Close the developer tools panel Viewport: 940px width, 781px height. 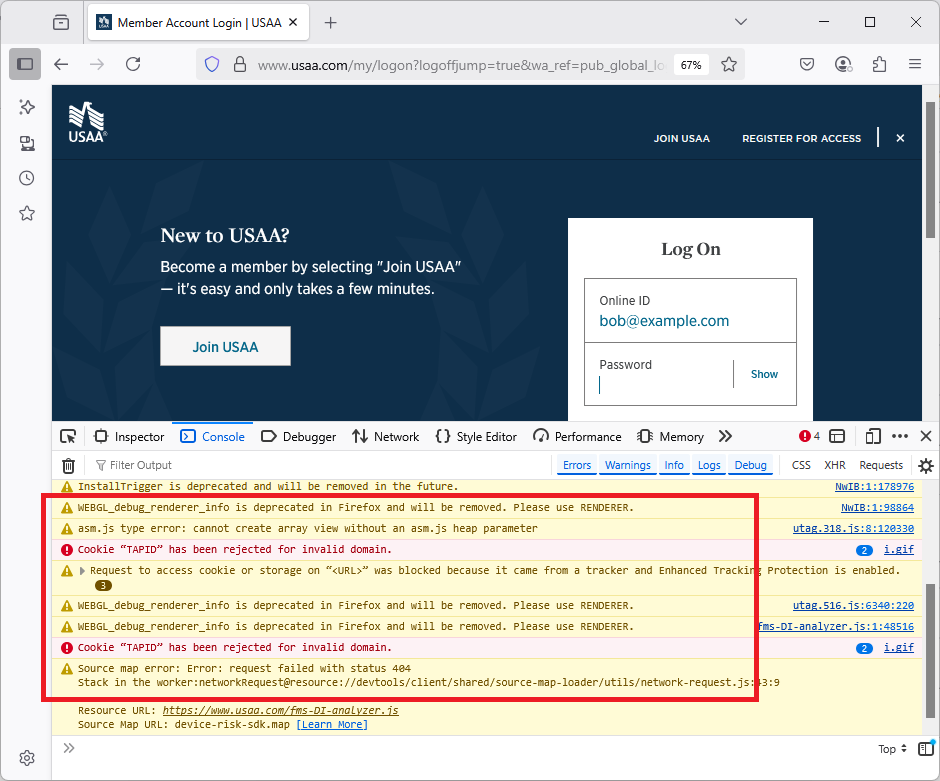[926, 436]
